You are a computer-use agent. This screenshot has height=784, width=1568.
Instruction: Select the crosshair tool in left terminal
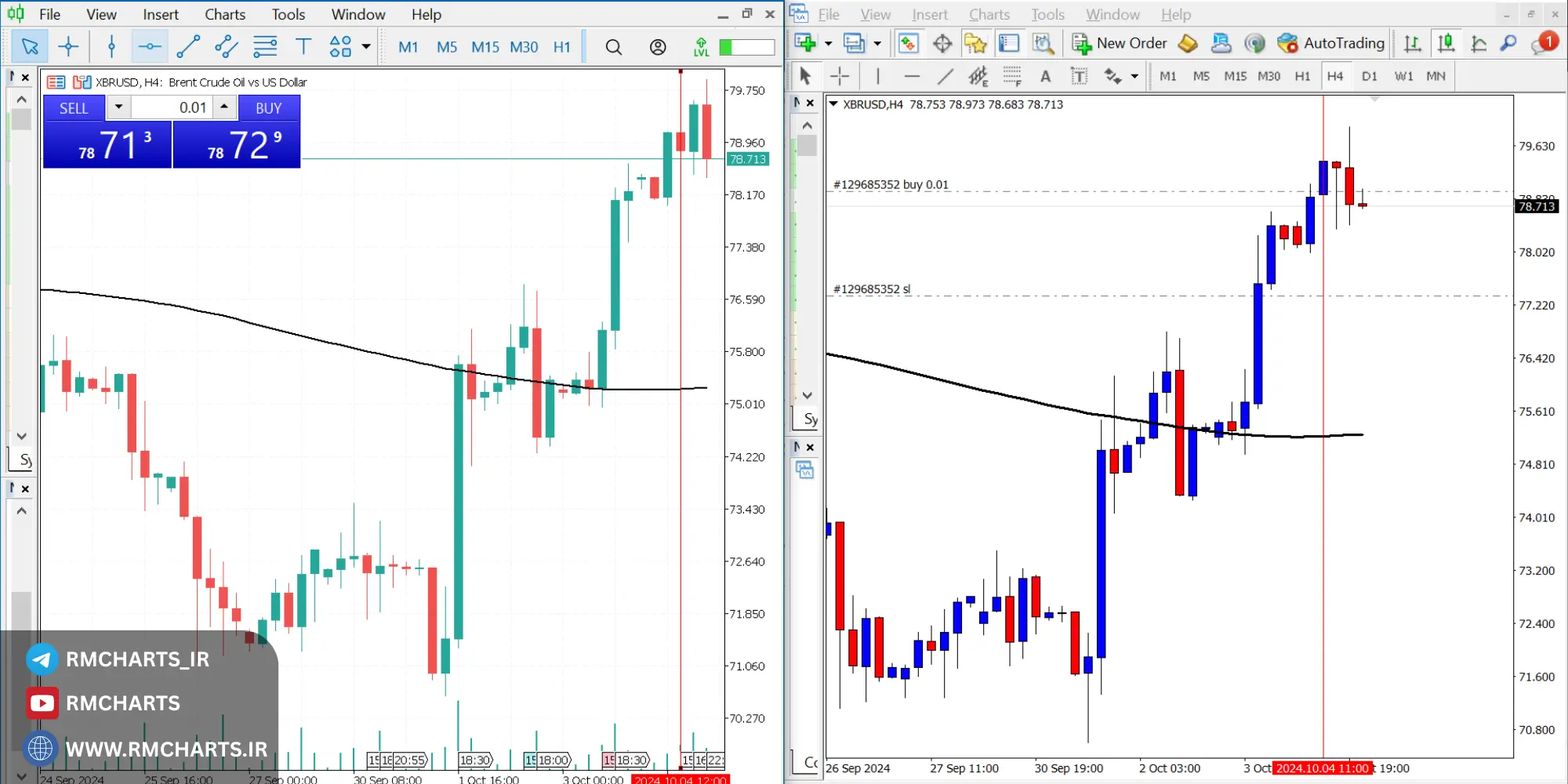pos(68,47)
